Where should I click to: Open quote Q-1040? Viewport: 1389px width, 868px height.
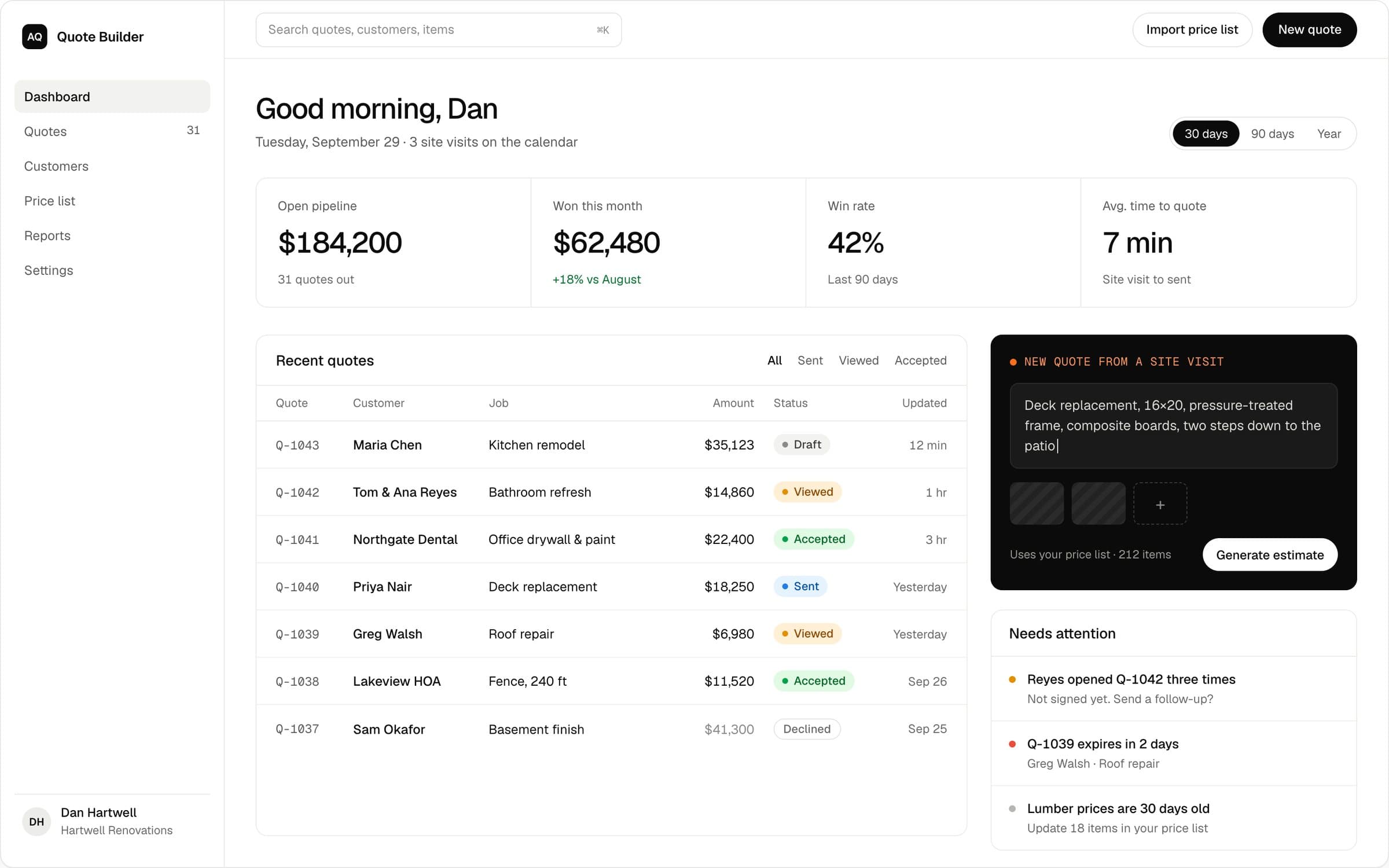pyautogui.click(x=297, y=587)
